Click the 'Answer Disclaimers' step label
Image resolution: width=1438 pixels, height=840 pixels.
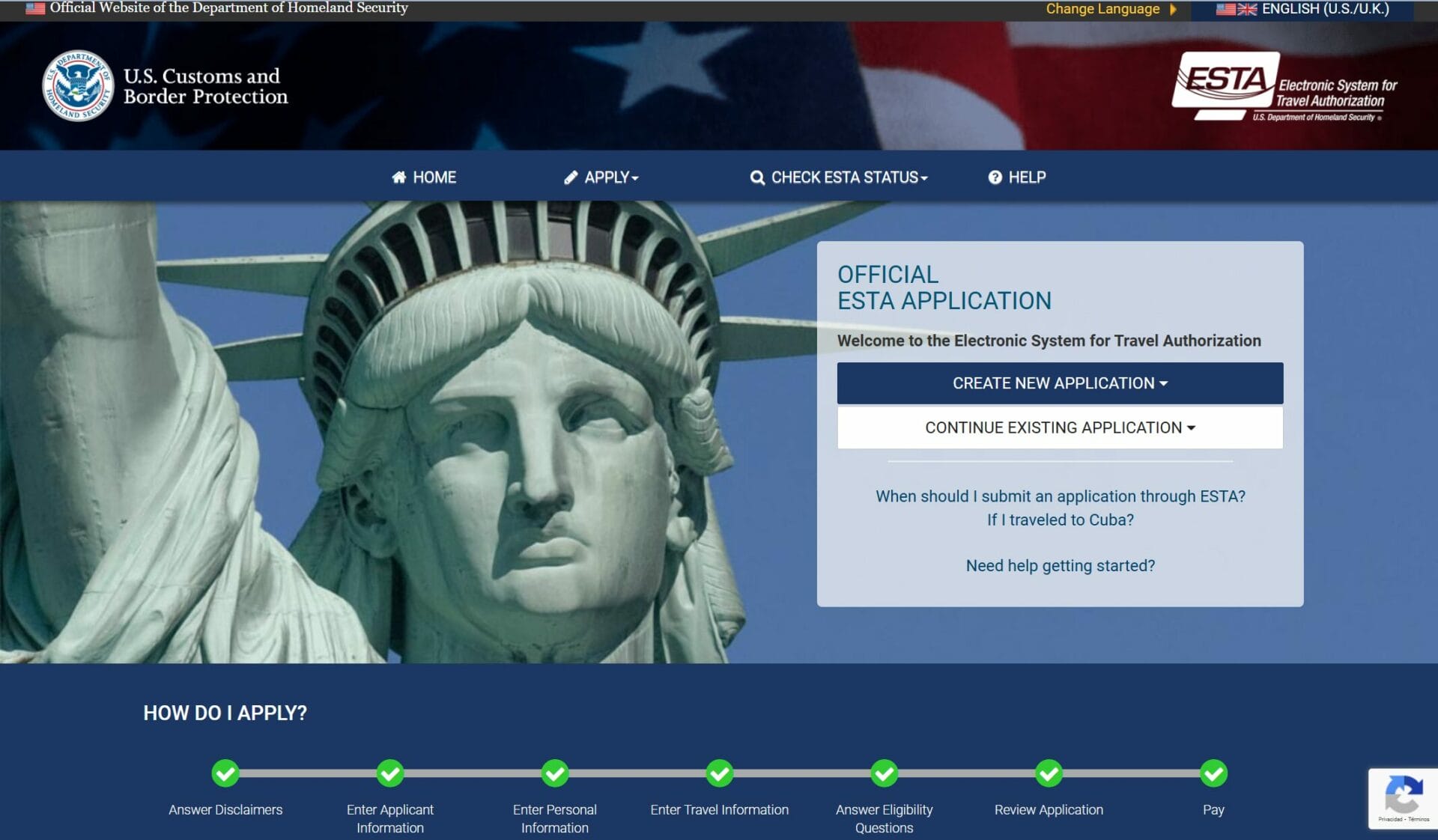[x=225, y=810]
